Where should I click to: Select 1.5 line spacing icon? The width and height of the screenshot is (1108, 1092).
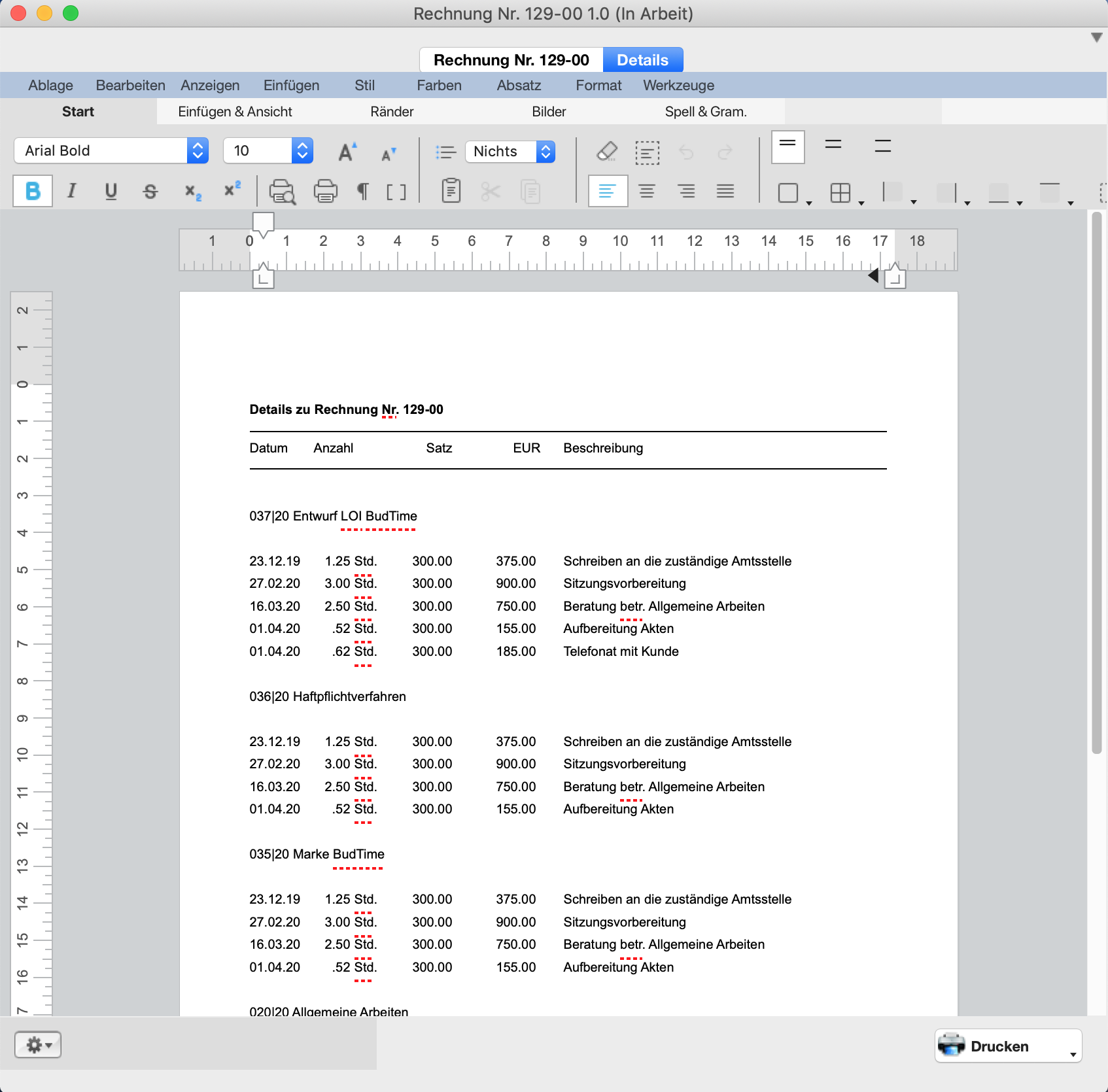point(833,145)
